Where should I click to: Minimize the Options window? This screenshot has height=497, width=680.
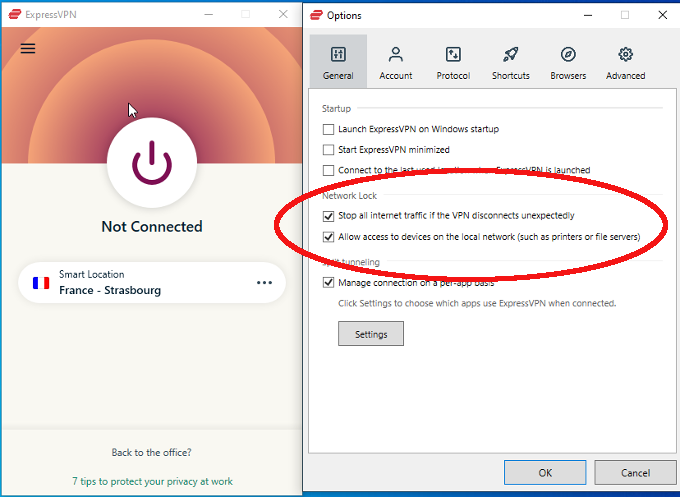(x=588, y=15)
